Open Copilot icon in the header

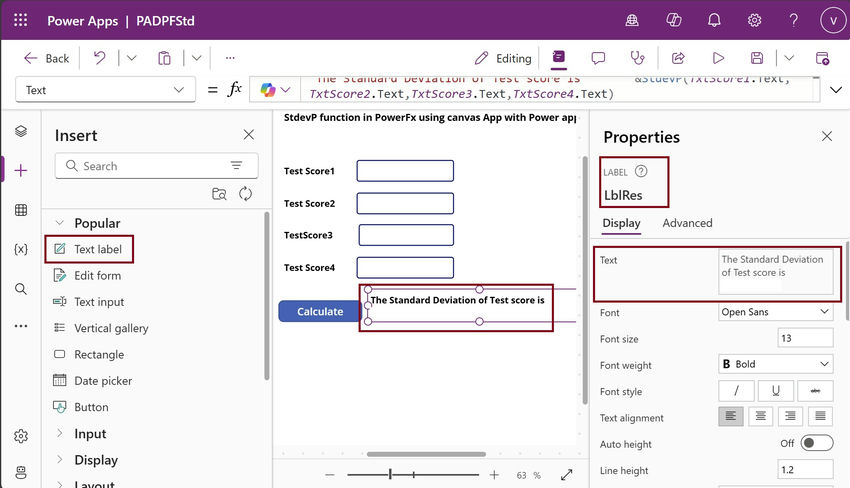pos(673,21)
